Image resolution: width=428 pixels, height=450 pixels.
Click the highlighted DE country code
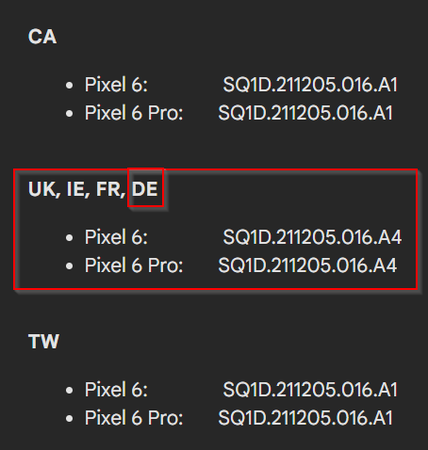click(145, 189)
